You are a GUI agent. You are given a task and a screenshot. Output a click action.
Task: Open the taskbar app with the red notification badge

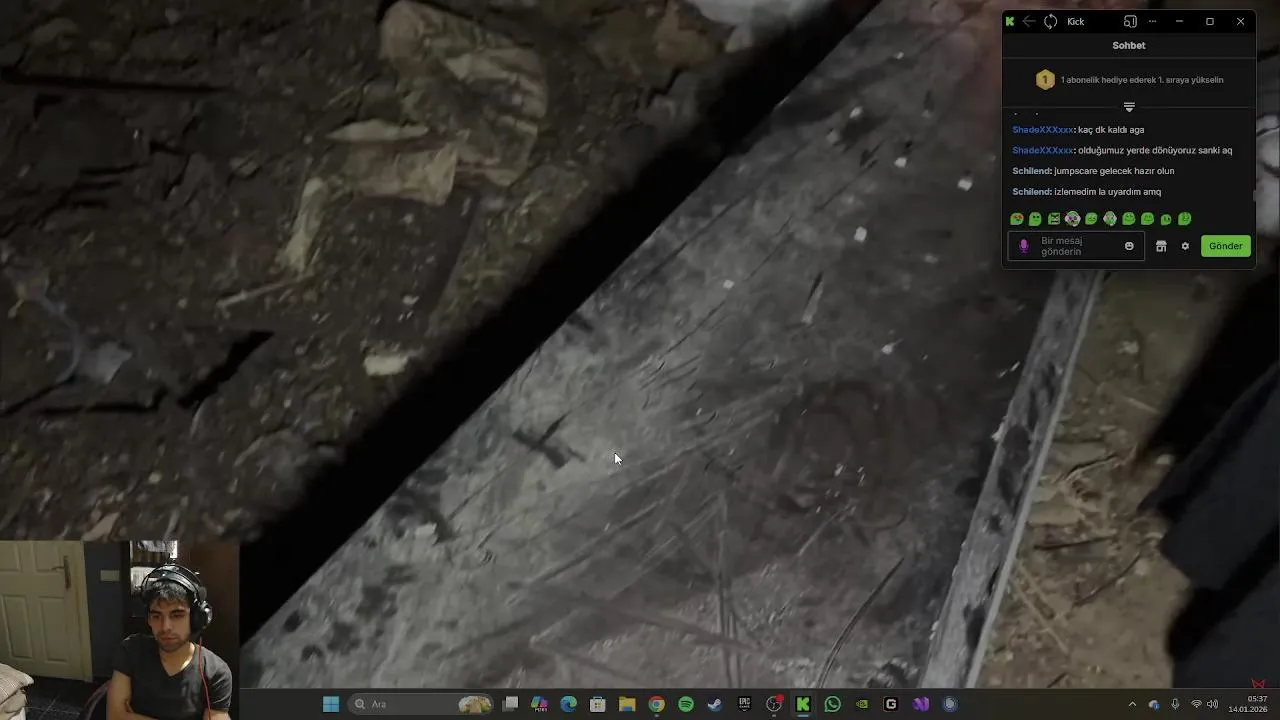pos(774,704)
